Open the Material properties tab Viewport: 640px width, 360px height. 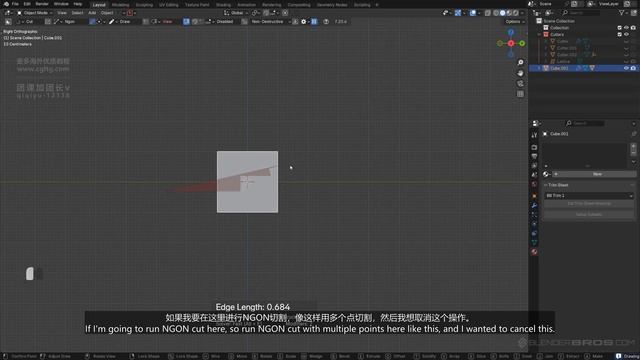[x=534, y=252]
